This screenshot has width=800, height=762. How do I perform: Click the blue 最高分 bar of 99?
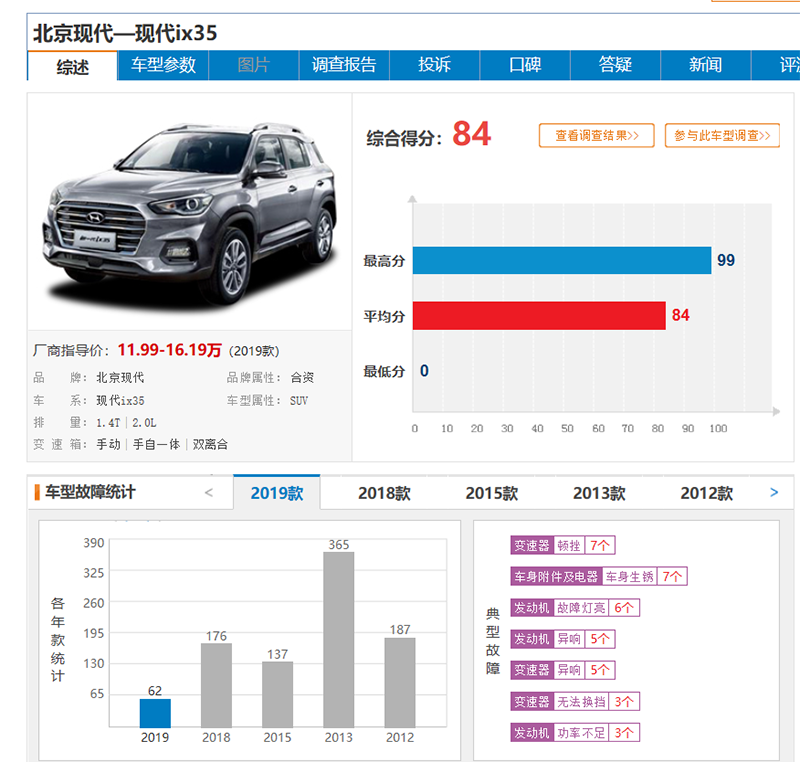(562, 260)
